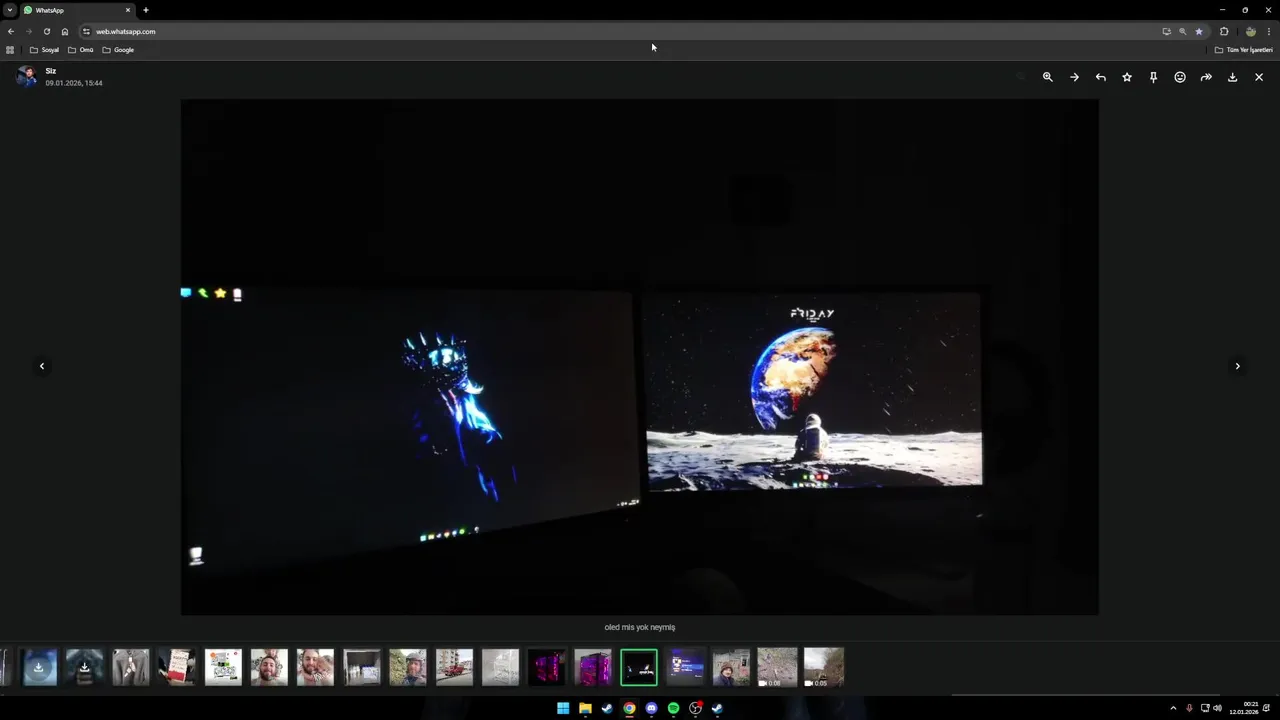Play the 0:05 video thumbnail
This screenshot has width=1280, height=720.
coord(824,667)
